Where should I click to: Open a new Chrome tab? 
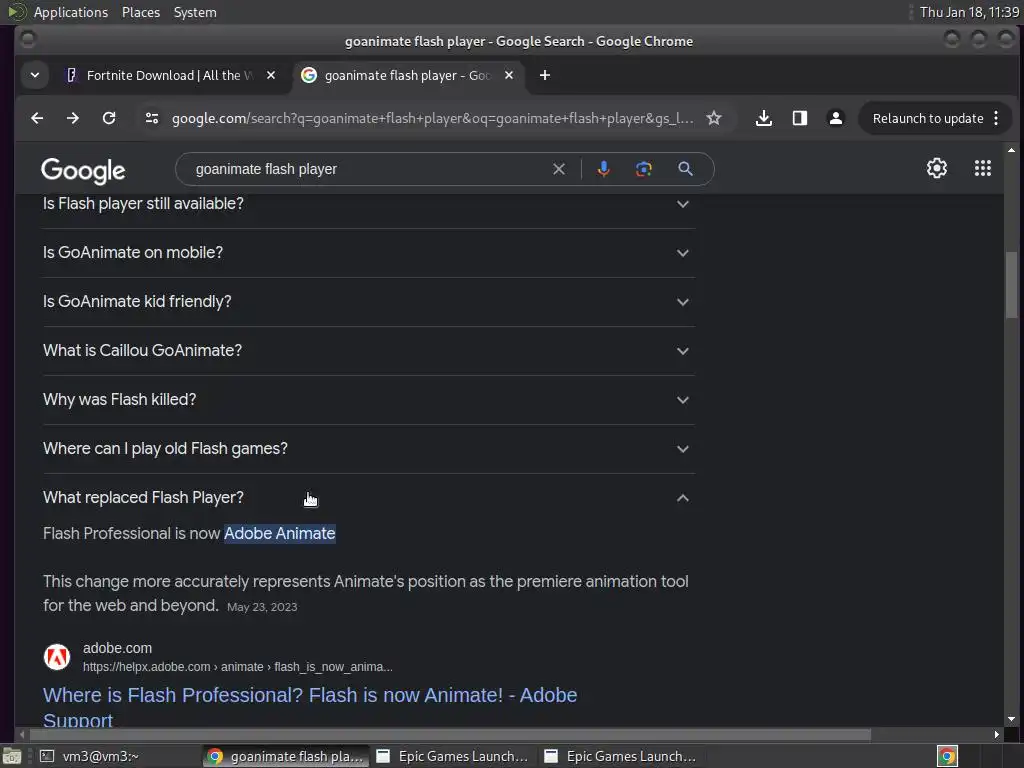tap(545, 75)
